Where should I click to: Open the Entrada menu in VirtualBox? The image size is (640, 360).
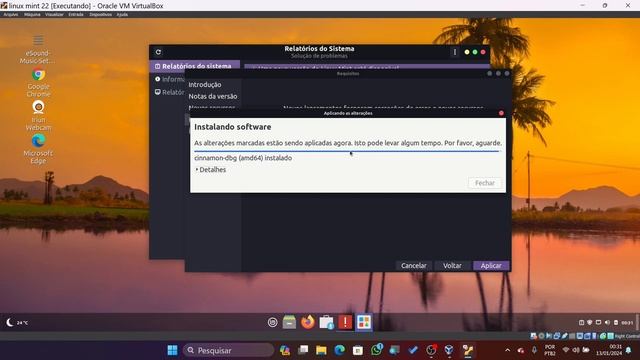coord(76,15)
